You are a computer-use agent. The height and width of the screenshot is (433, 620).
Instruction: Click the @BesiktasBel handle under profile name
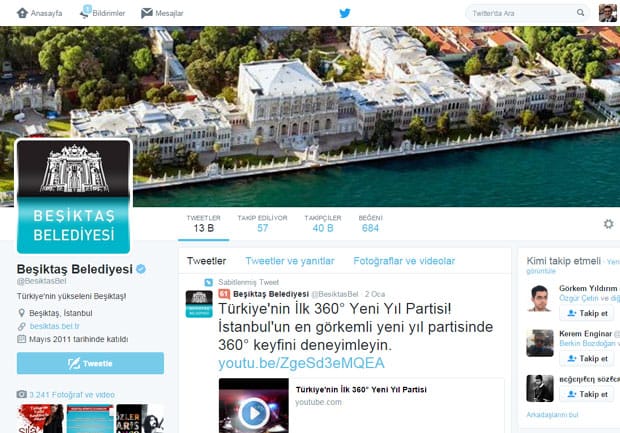[x=41, y=281]
